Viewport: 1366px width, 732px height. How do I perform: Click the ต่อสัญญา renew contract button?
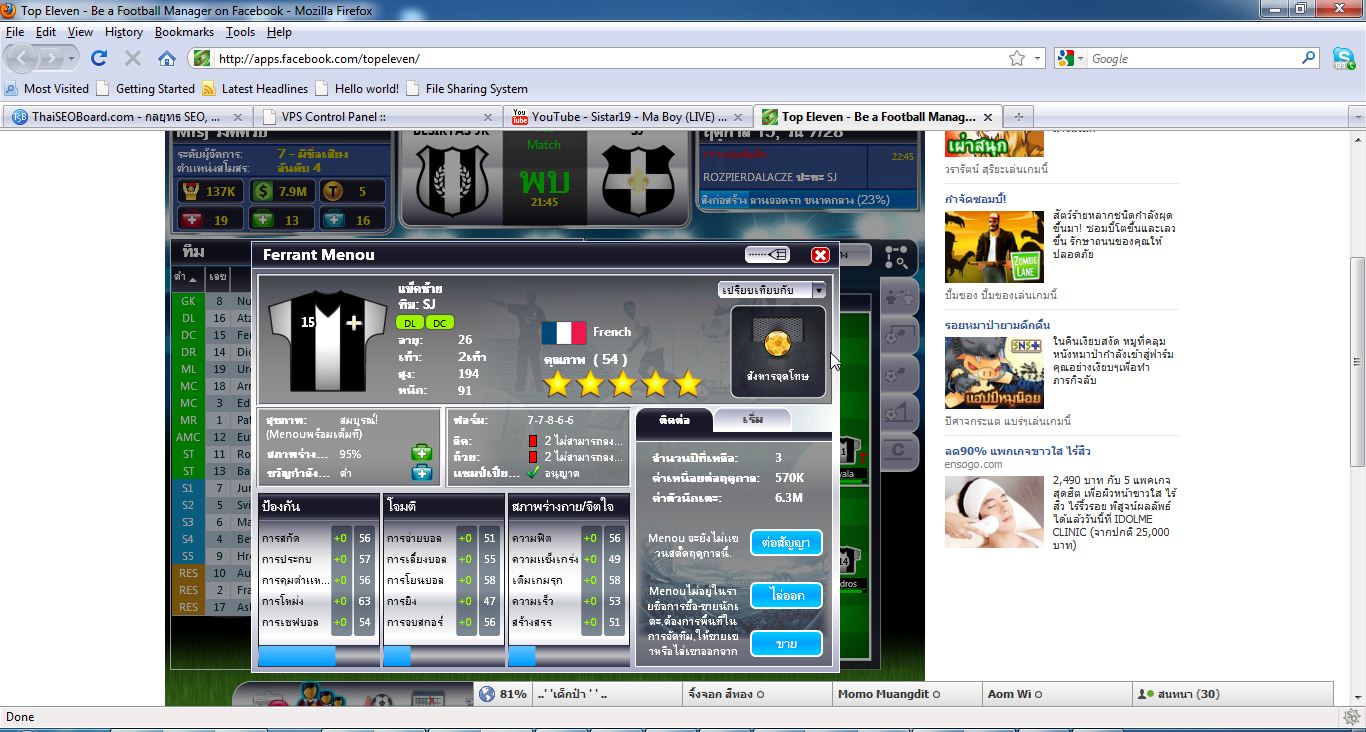[x=786, y=543]
